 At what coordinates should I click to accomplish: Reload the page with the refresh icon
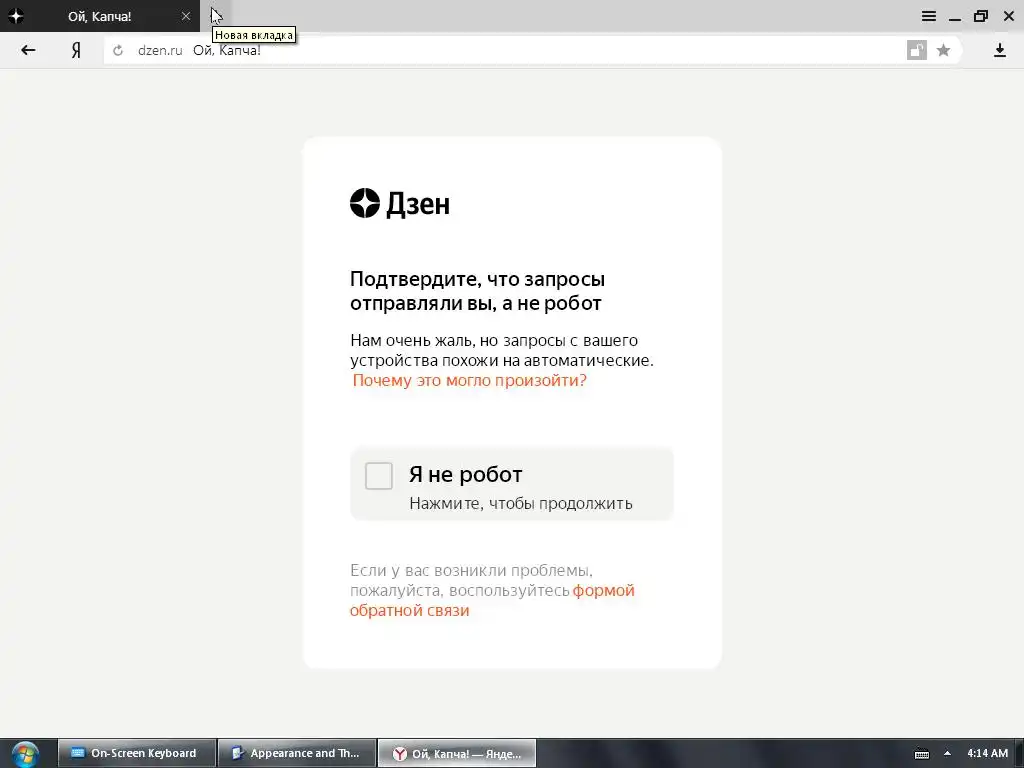tap(118, 50)
